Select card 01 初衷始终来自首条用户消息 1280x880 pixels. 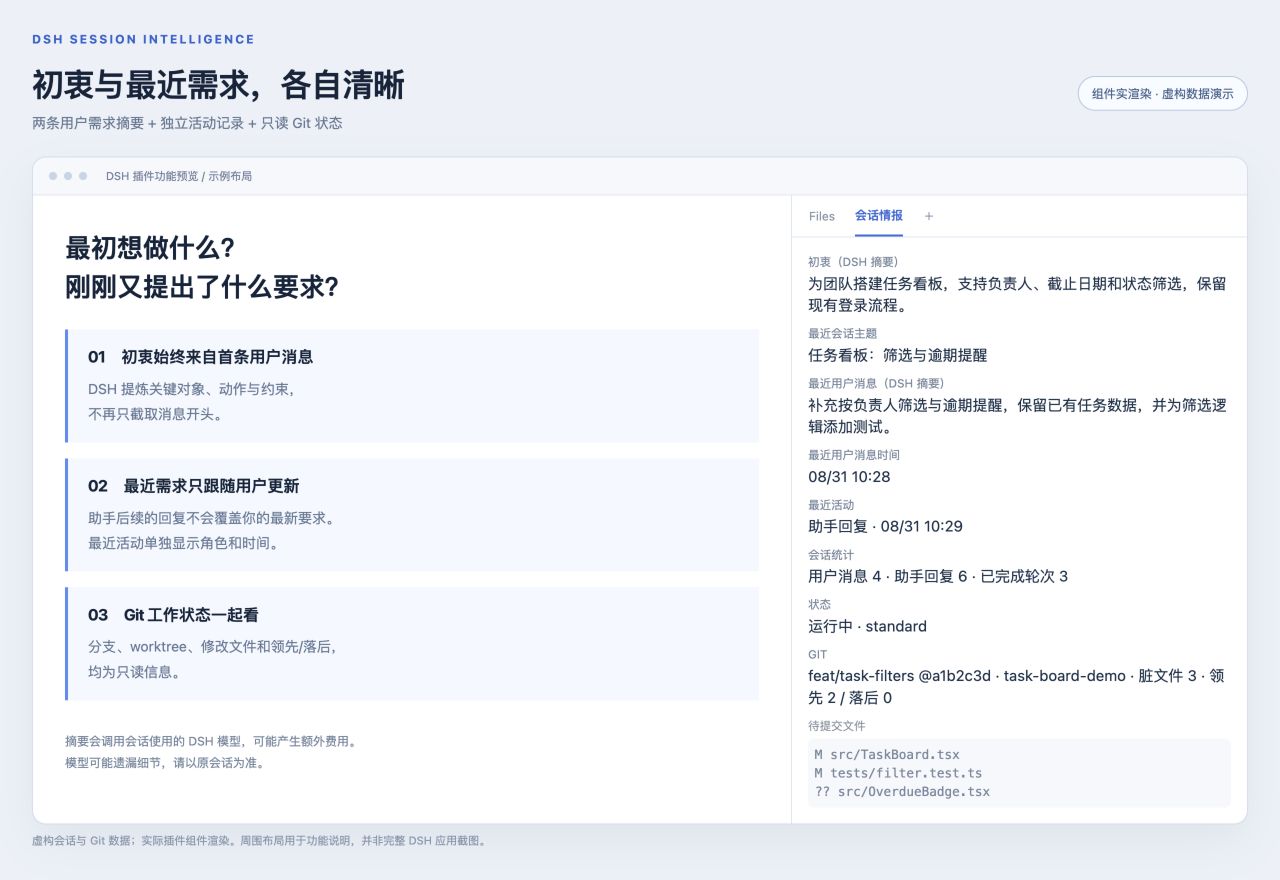click(x=412, y=386)
